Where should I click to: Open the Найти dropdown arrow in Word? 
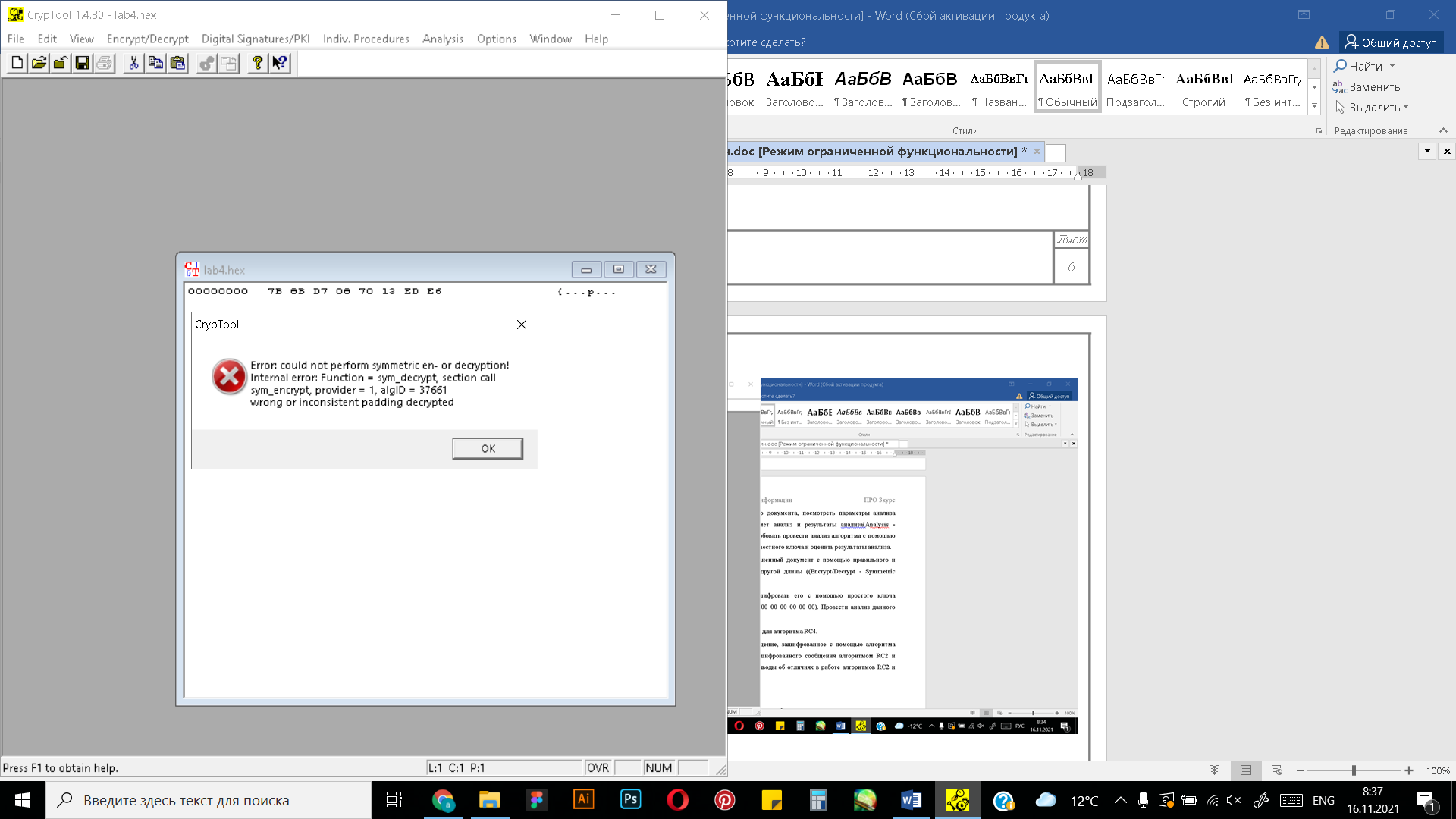pyautogui.click(x=1392, y=66)
